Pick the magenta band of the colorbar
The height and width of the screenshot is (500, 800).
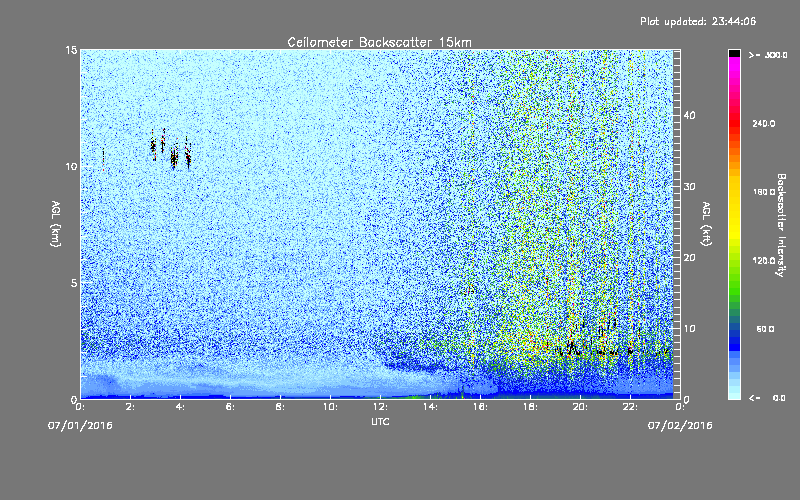coord(734,66)
